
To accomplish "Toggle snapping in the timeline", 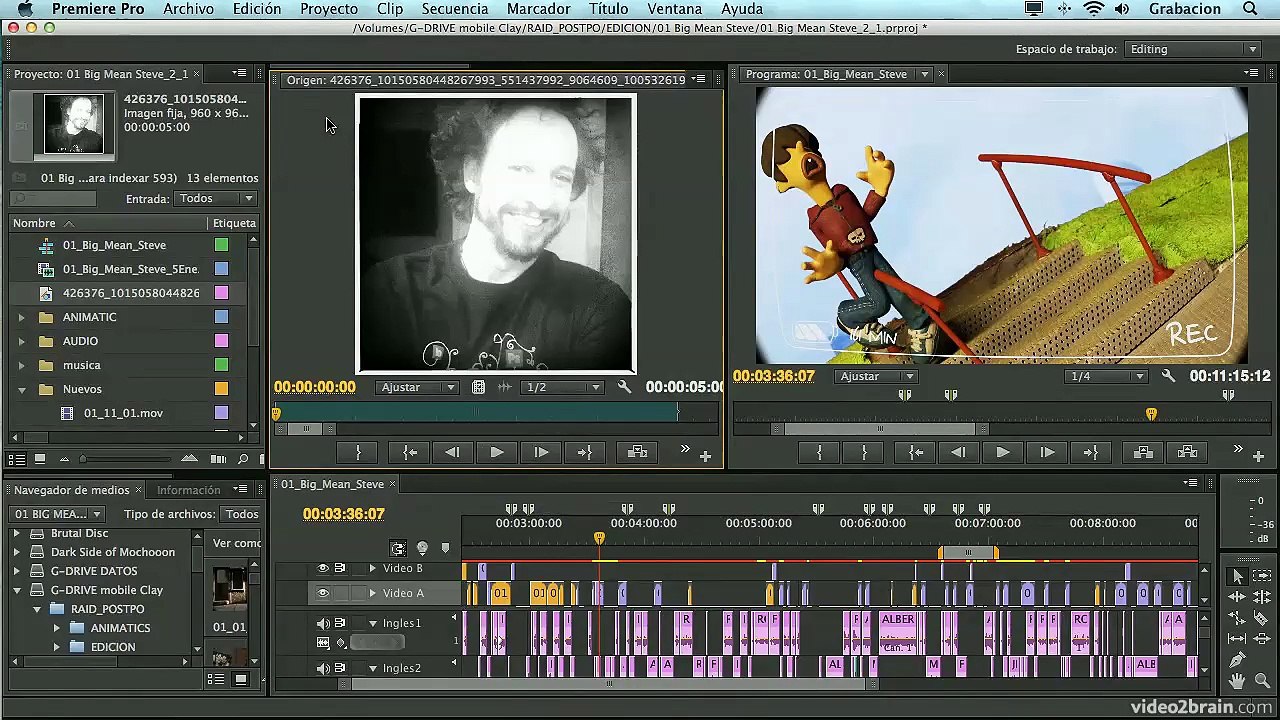I will 398,548.
